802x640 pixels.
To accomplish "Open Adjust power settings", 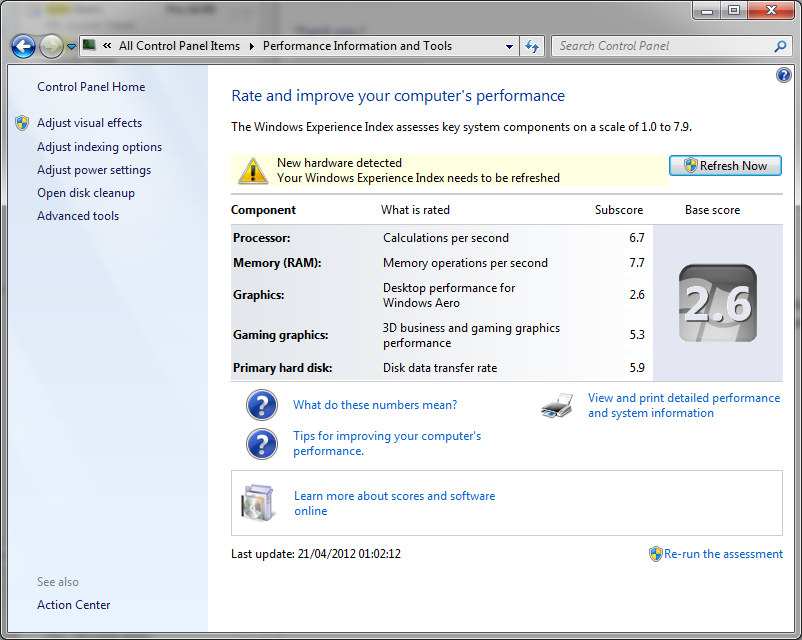I will click(94, 170).
